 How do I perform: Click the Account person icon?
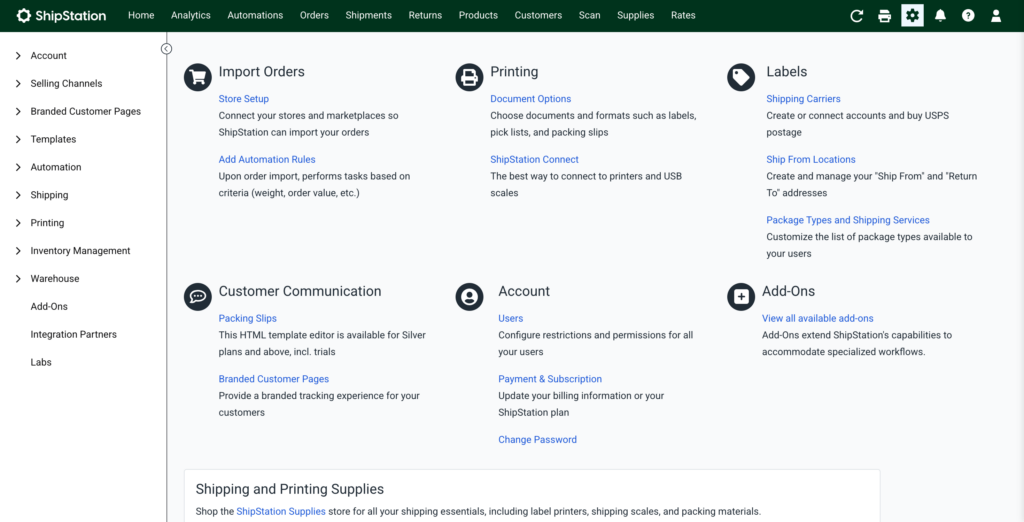click(469, 297)
